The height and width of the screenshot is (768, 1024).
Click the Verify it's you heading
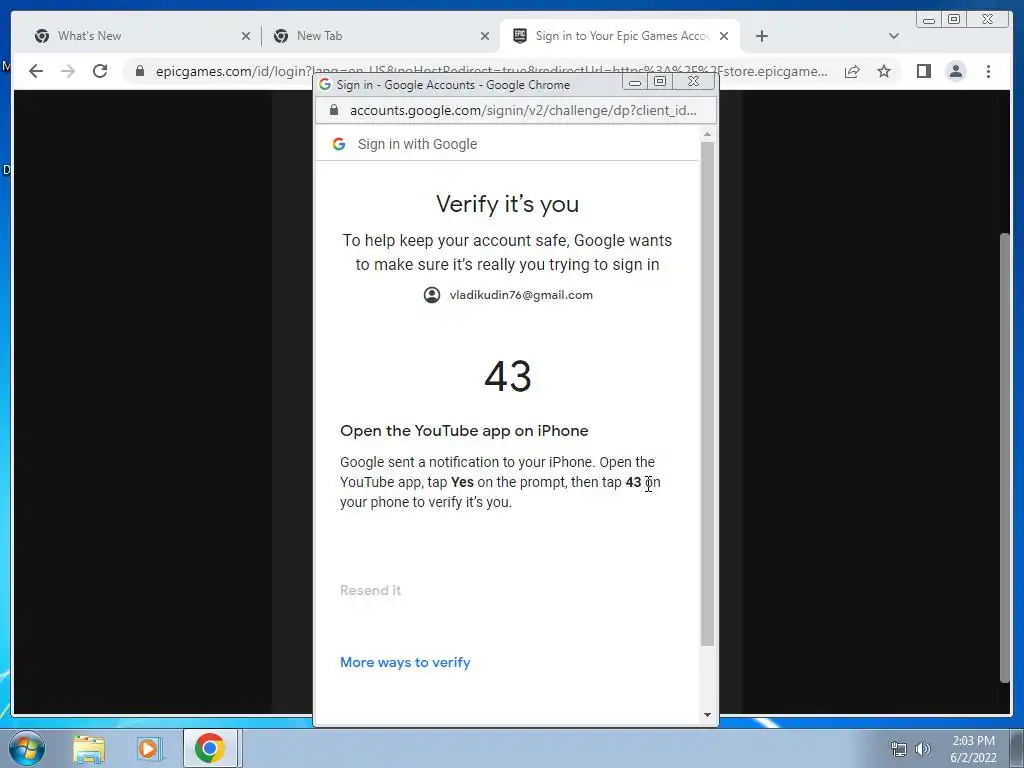coord(507,204)
